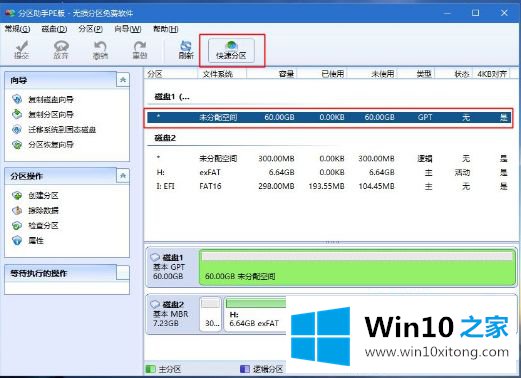Click the 重做 (redo) toolbar icon
Viewport: 521px width, 378px height.
tap(140, 49)
